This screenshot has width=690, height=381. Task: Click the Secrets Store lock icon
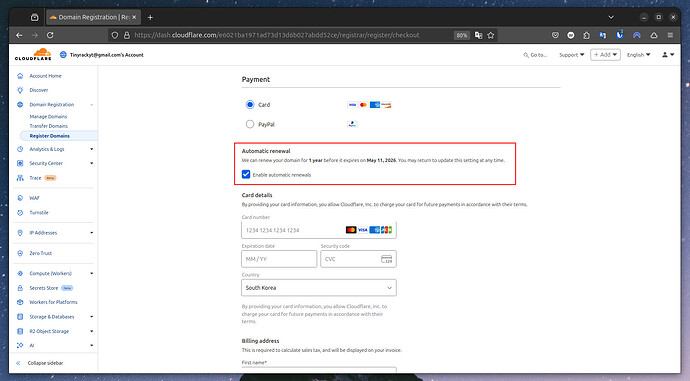(x=20, y=288)
